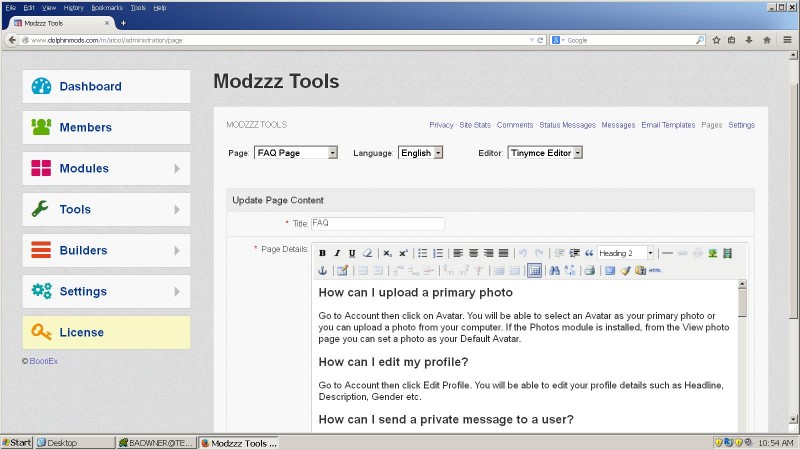Click the FAQ title input field
This screenshot has width=800, height=450.
click(x=378, y=223)
